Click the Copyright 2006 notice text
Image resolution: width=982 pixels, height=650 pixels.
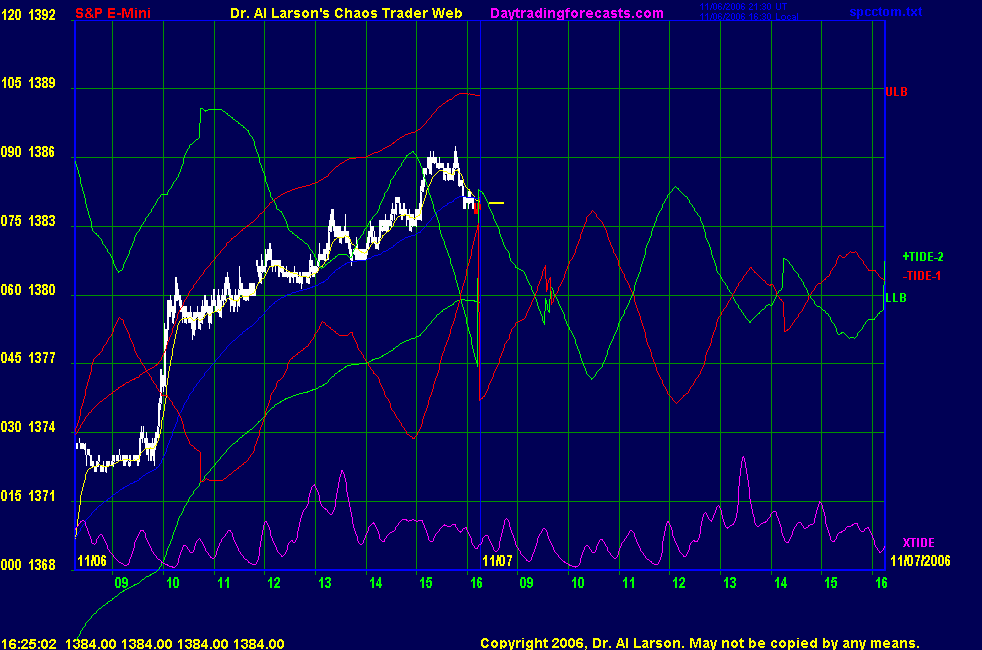pyautogui.click(x=699, y=643)
